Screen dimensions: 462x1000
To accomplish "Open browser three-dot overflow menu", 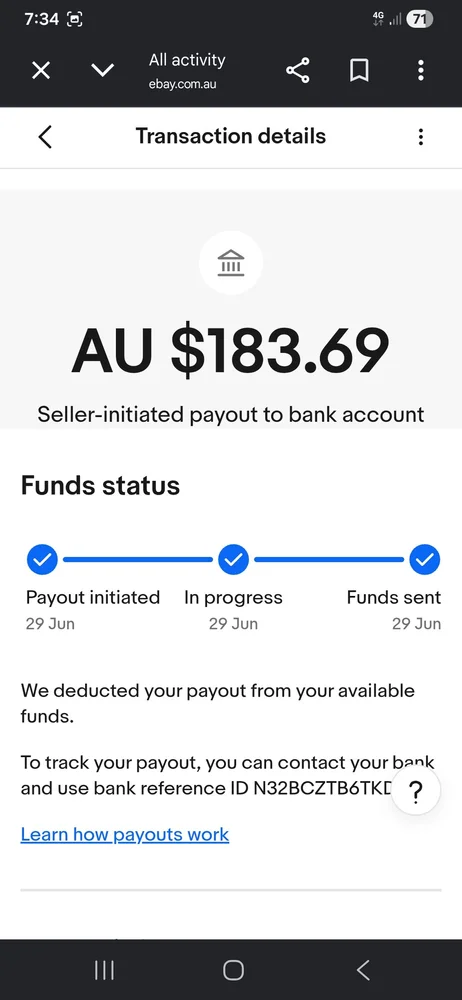I will (421, 70).
